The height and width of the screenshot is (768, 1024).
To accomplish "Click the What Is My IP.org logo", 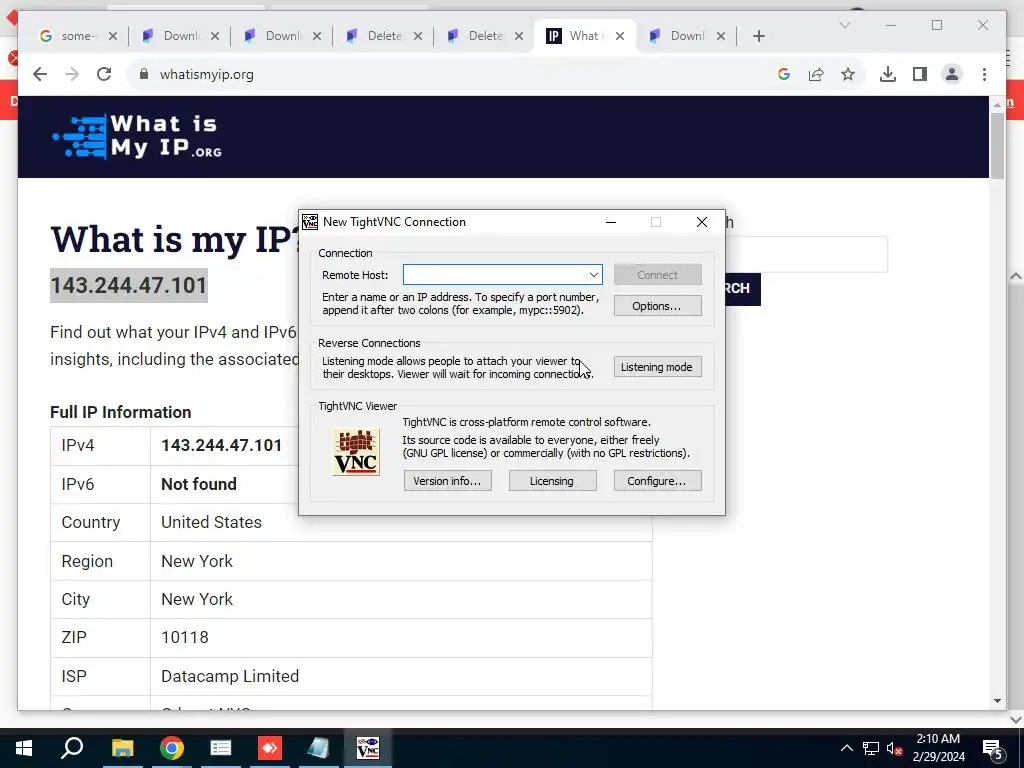I will (x=137, y=136).
